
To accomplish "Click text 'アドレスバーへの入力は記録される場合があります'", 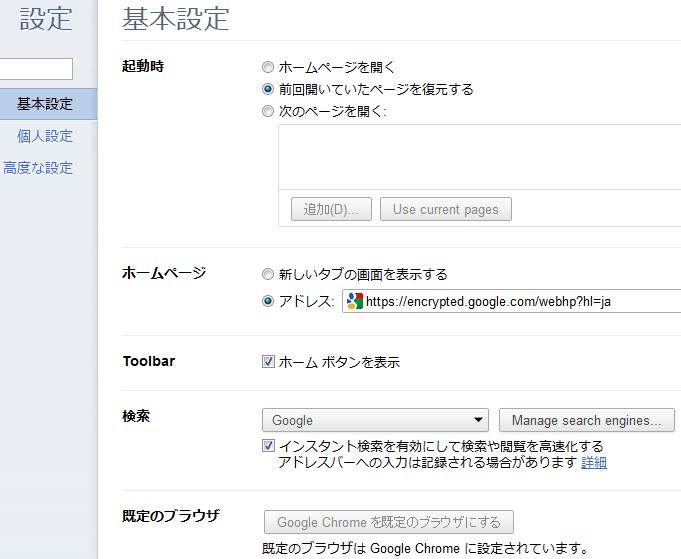I will (x=427, y=463).
